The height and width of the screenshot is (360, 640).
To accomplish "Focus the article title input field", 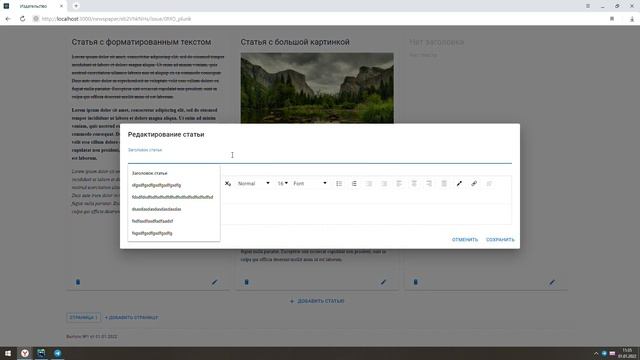I will 320,156.
